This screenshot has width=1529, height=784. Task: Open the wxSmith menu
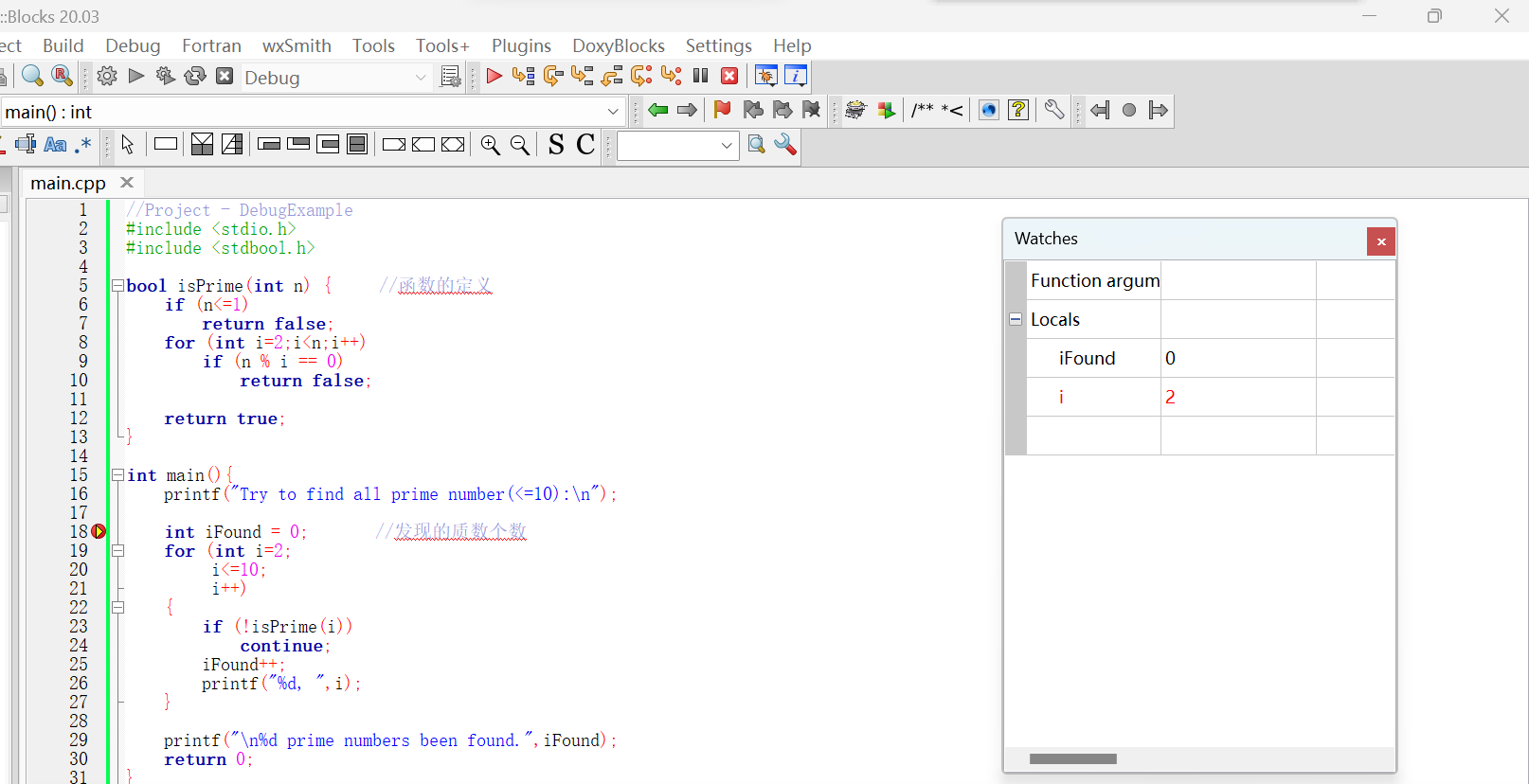click(297, 45)
